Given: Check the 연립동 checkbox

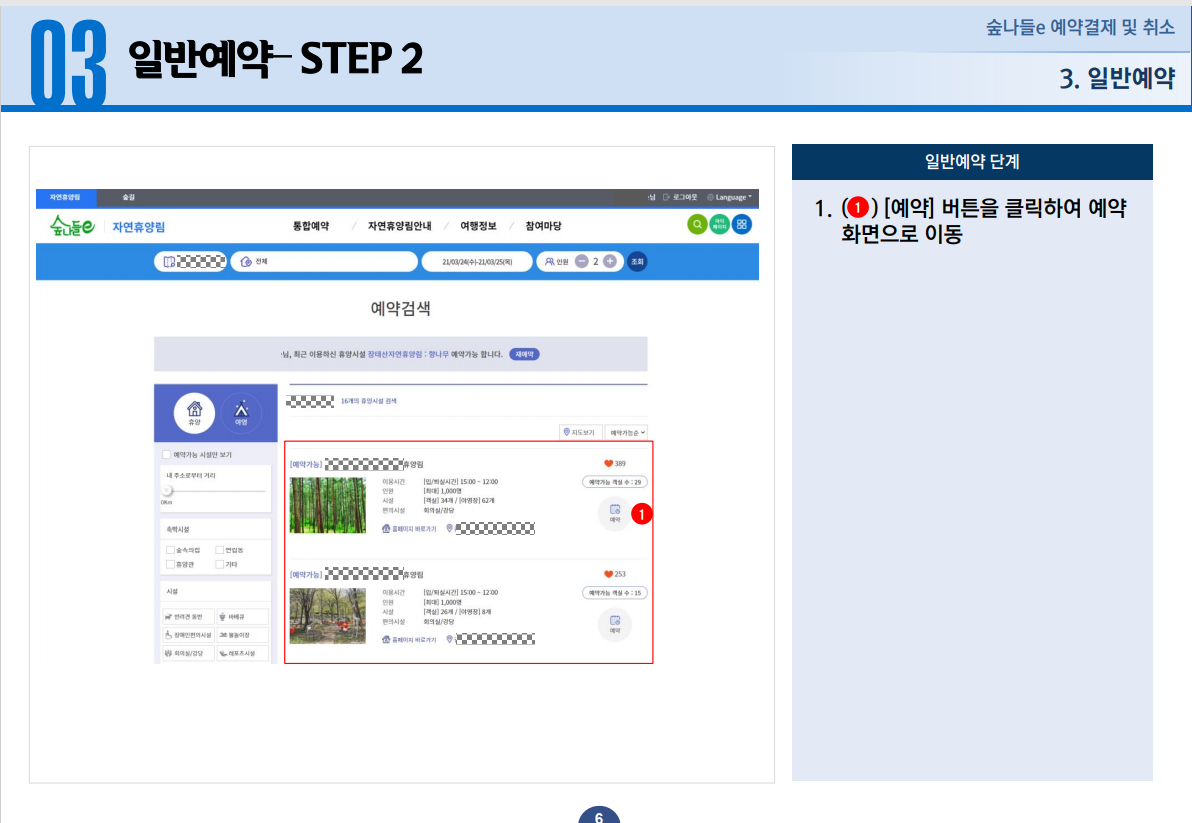Looking at the screenshot, I should pos(220,549).
